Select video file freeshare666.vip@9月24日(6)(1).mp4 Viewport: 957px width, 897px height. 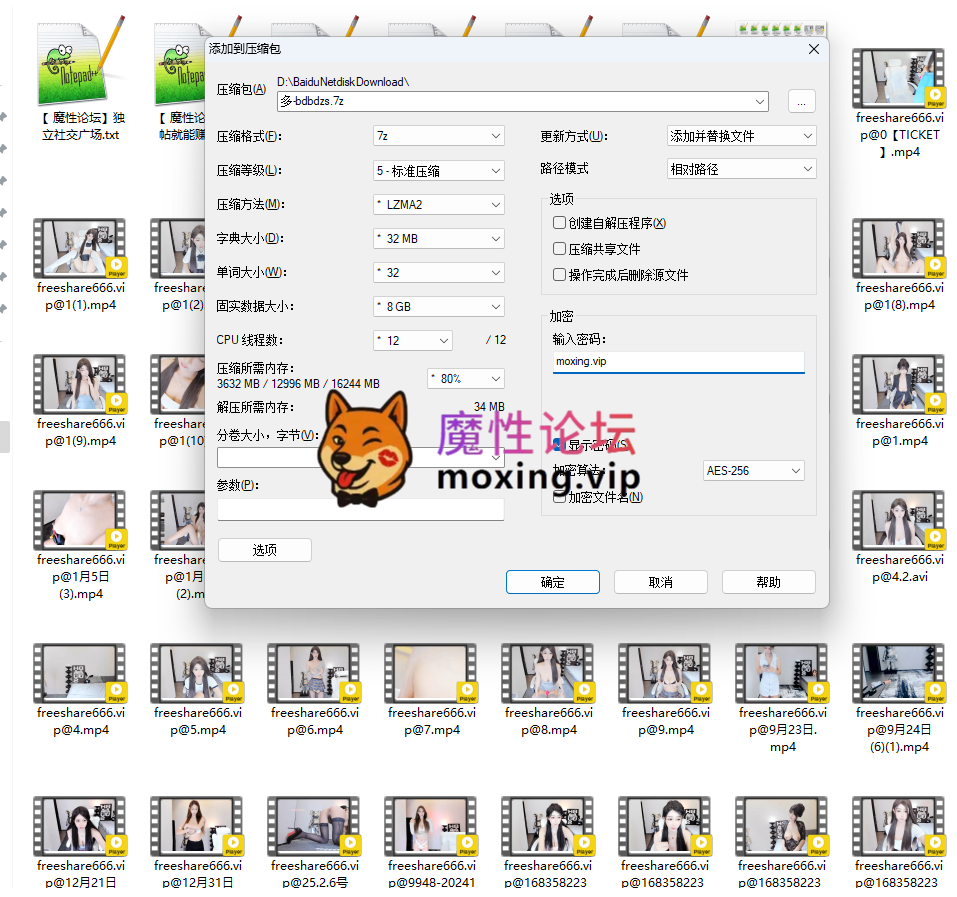898,673
